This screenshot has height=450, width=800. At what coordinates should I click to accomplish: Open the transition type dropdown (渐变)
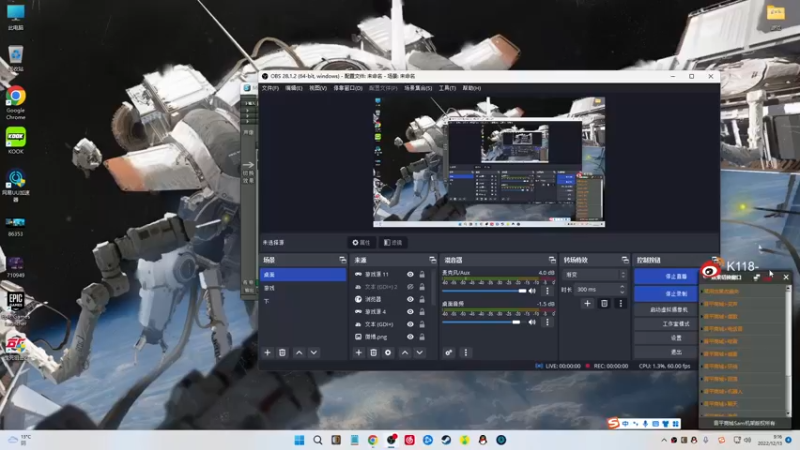click(594, 275)
